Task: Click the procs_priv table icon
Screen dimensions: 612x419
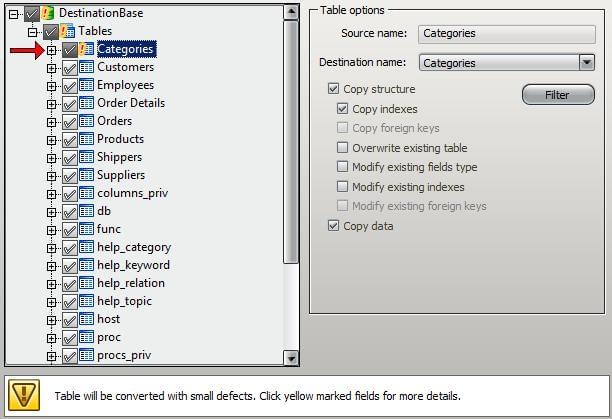Action: click(86, 355)
